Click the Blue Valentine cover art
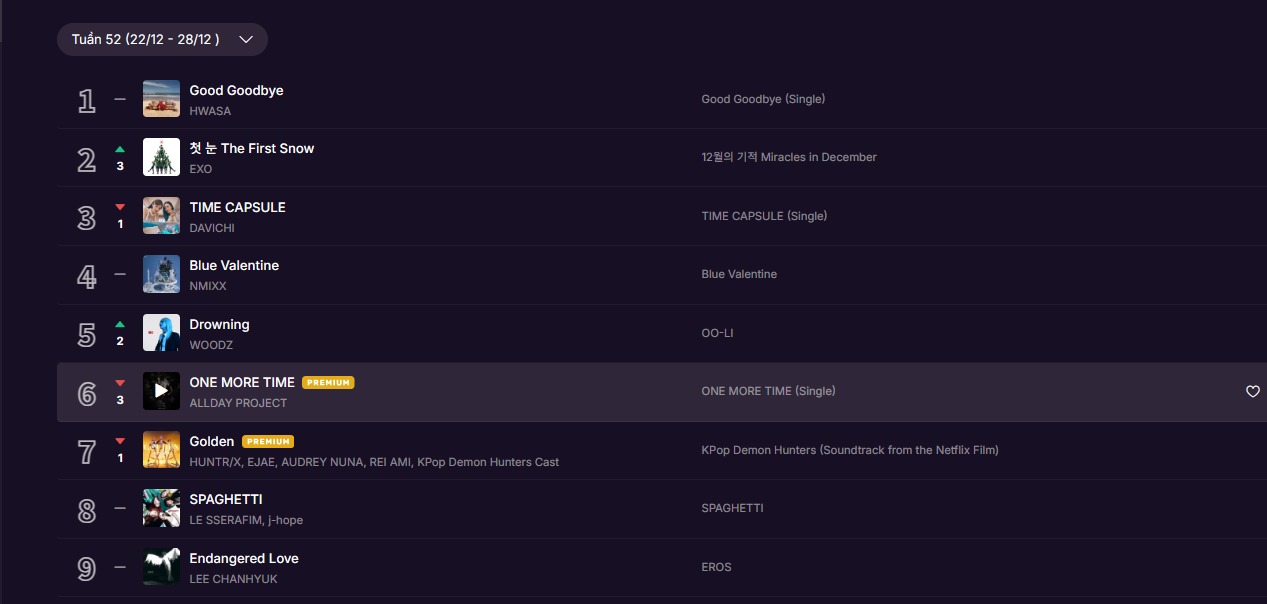 [161, 274]
